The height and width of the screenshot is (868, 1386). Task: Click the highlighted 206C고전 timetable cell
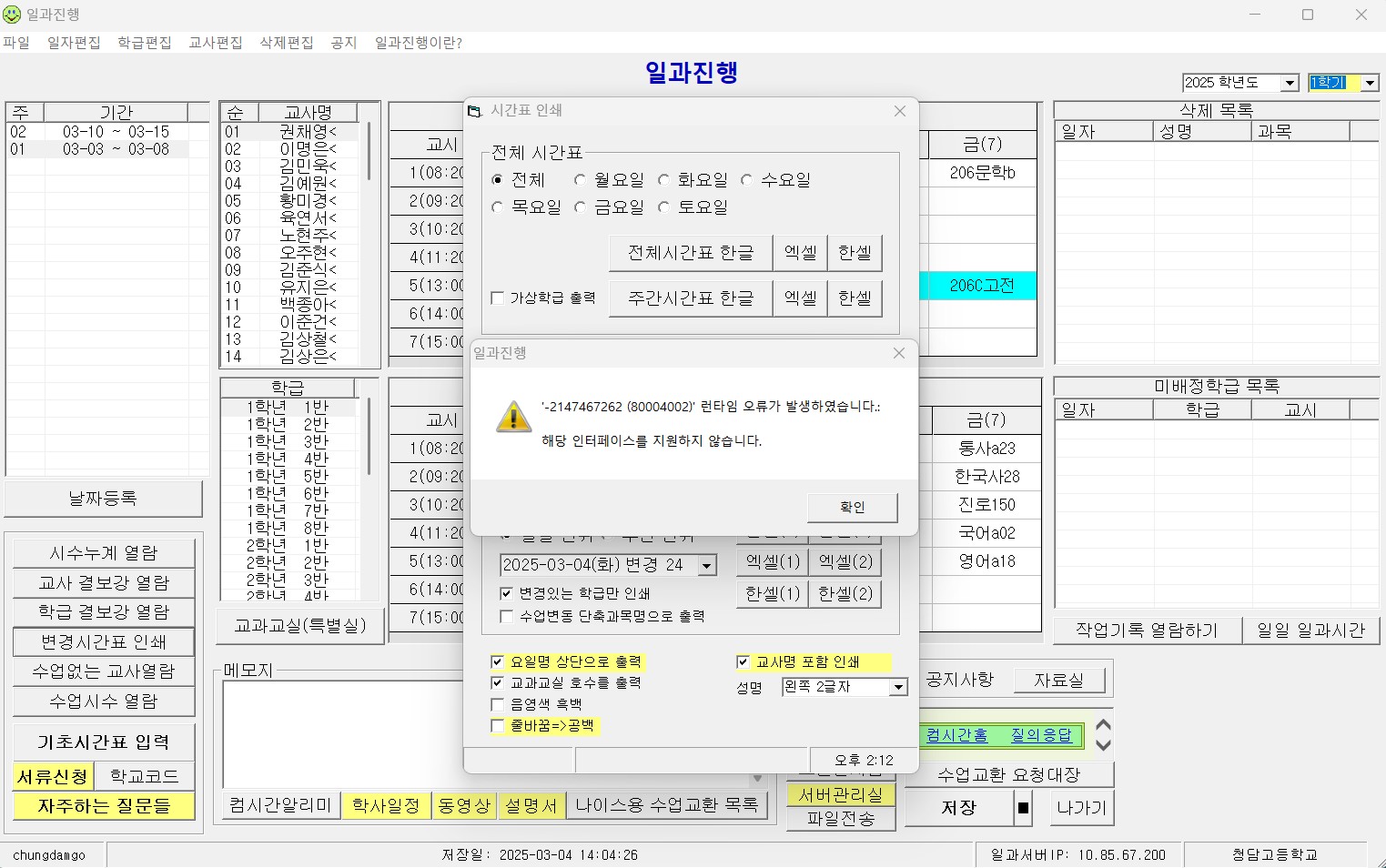[981, 286]
